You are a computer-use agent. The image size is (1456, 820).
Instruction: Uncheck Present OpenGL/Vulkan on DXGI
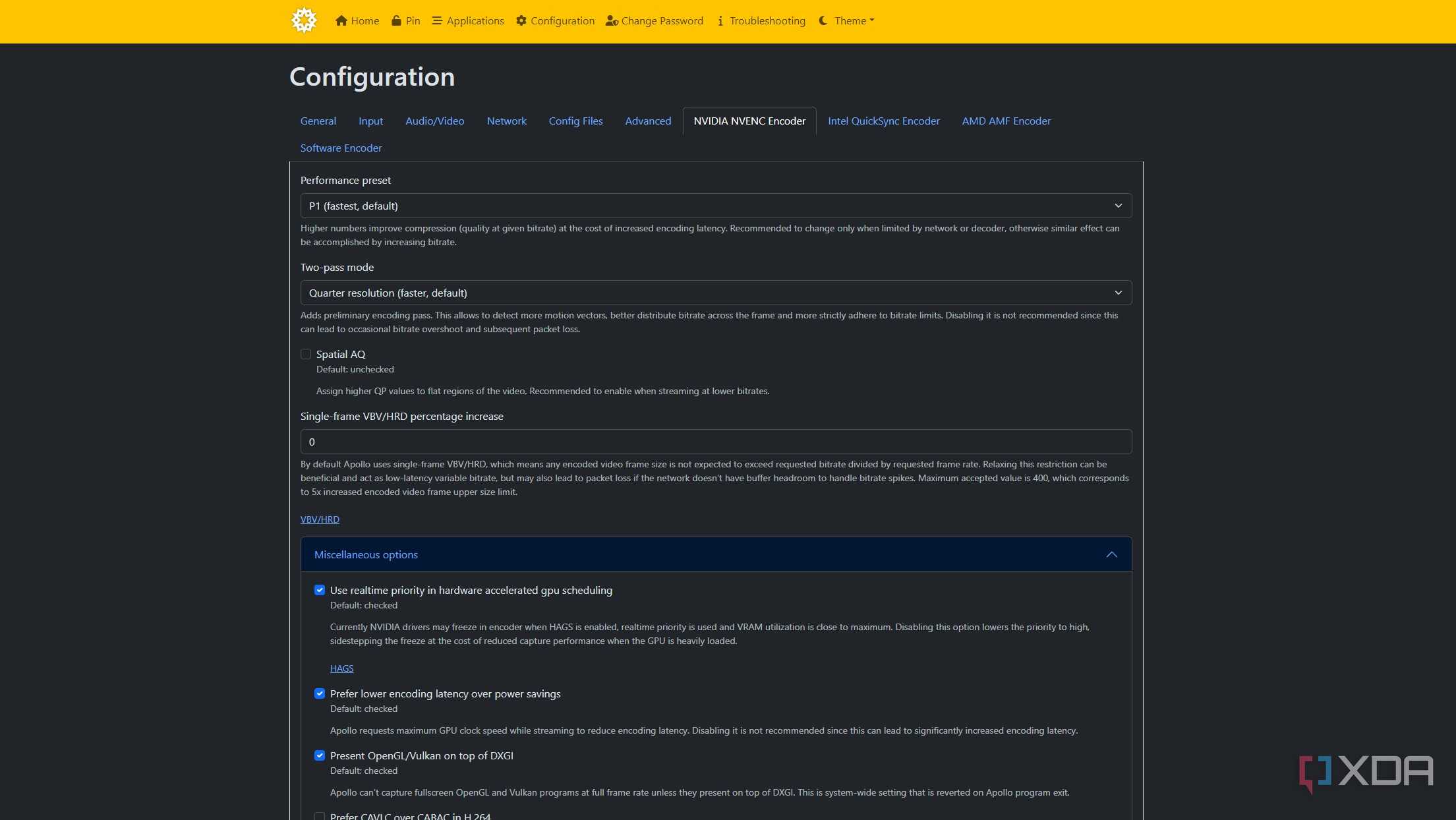pyautogui.click(x=320, y=755)
